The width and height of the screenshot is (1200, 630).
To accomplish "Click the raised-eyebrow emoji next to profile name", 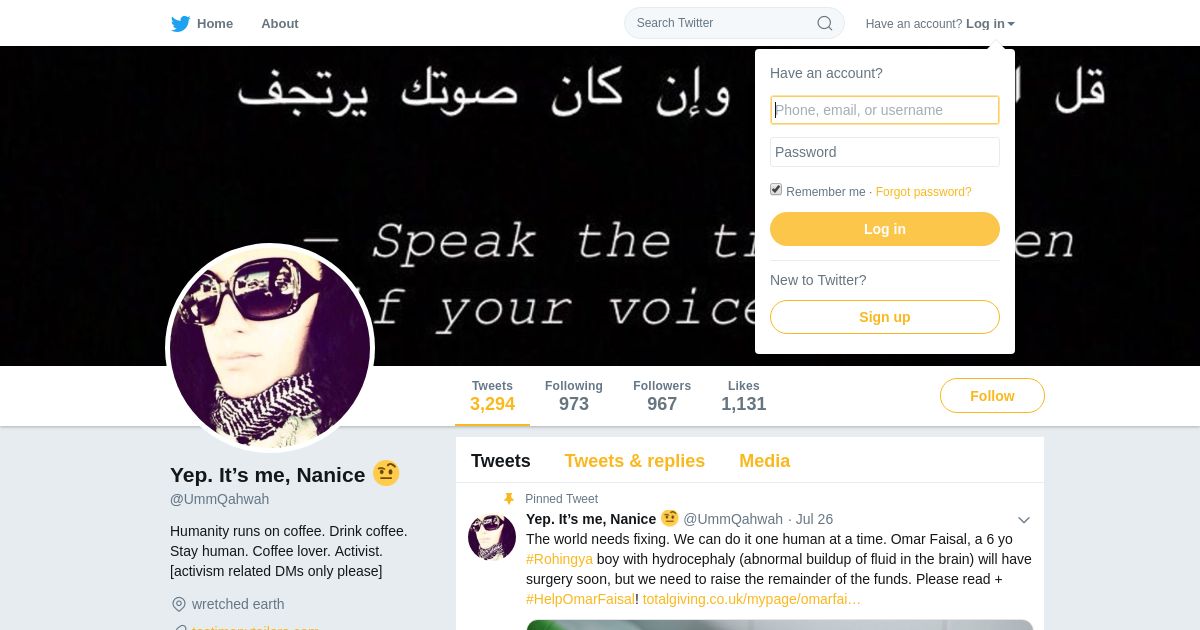I will [x=386, y=474].
